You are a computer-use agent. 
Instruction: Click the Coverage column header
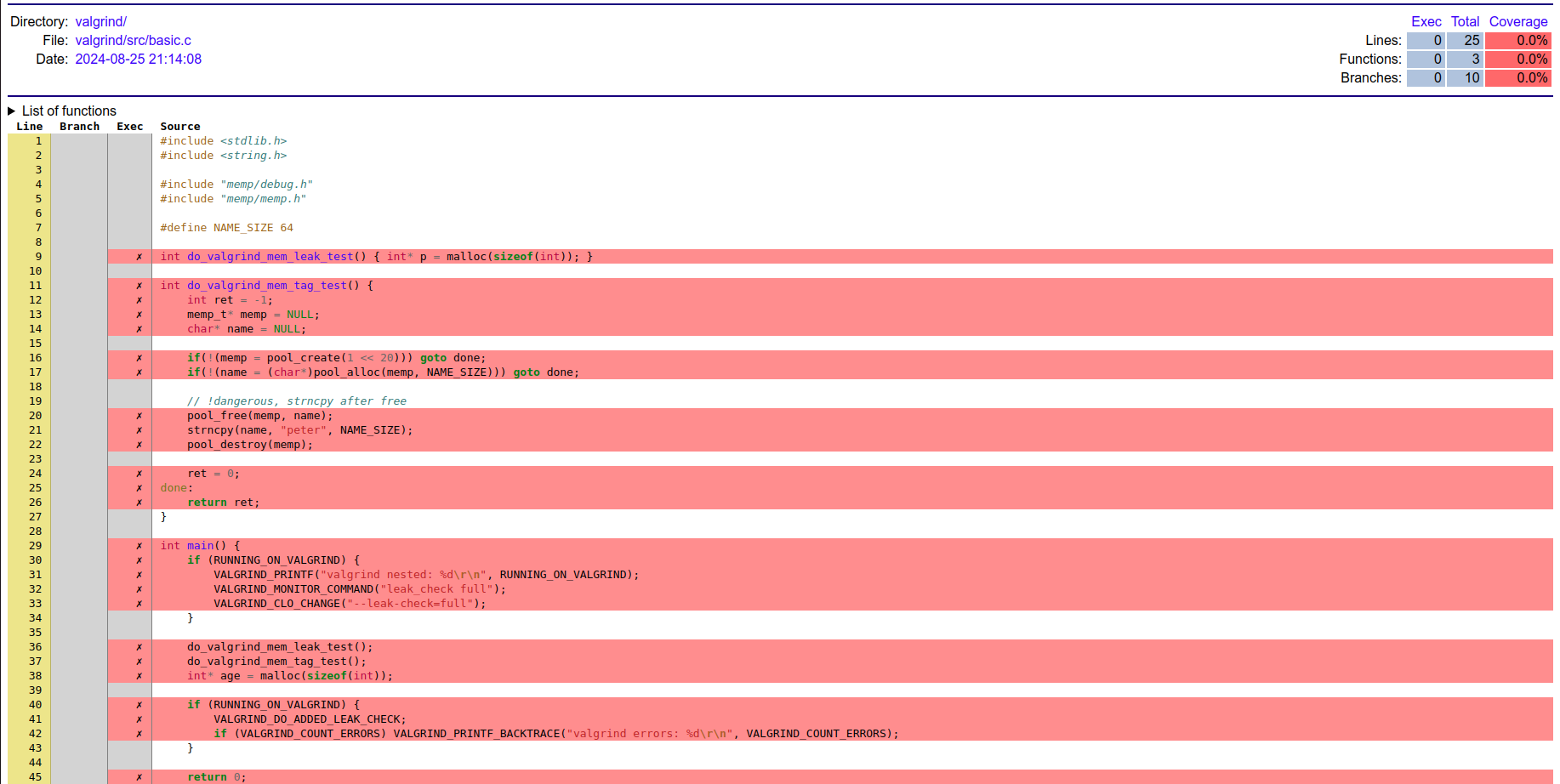(1517, 22)
